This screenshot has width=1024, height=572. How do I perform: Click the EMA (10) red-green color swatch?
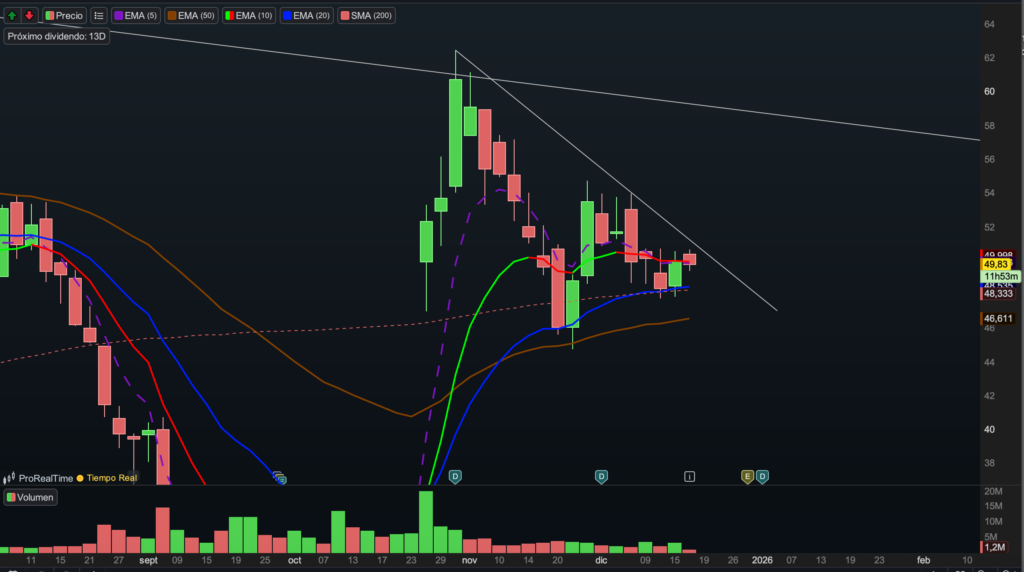tap(230, 16)
